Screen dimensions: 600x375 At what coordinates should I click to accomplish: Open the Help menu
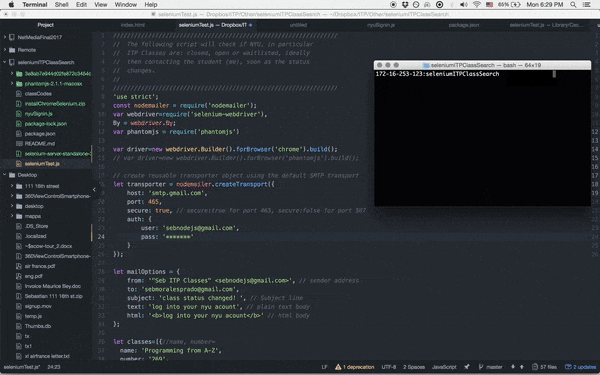tap(151, 5)
